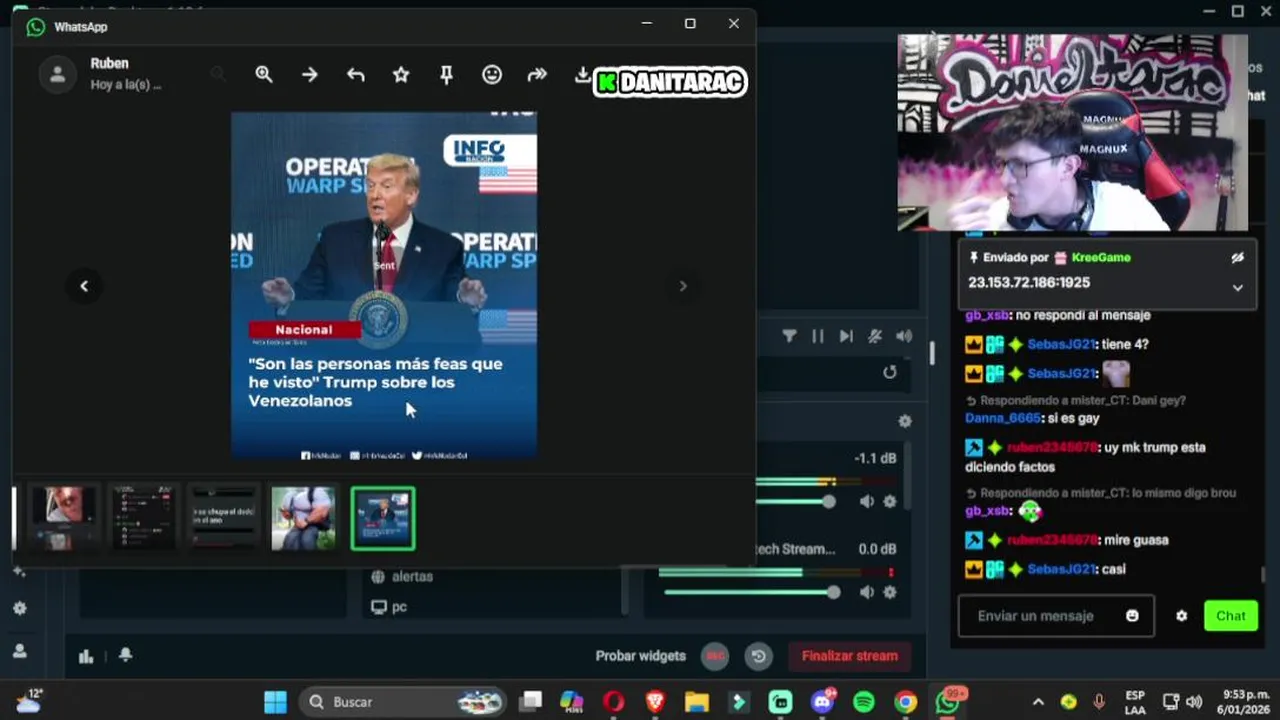
Task: Mute the -1.1 dB audio source
Action: pyautogui.click(x=867, y=502)
